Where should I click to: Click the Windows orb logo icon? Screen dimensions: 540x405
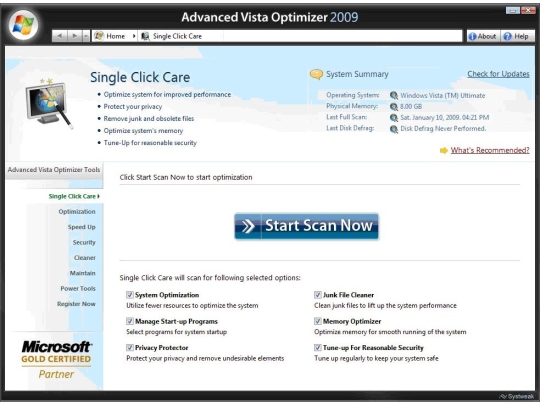[x=23, y=25]
